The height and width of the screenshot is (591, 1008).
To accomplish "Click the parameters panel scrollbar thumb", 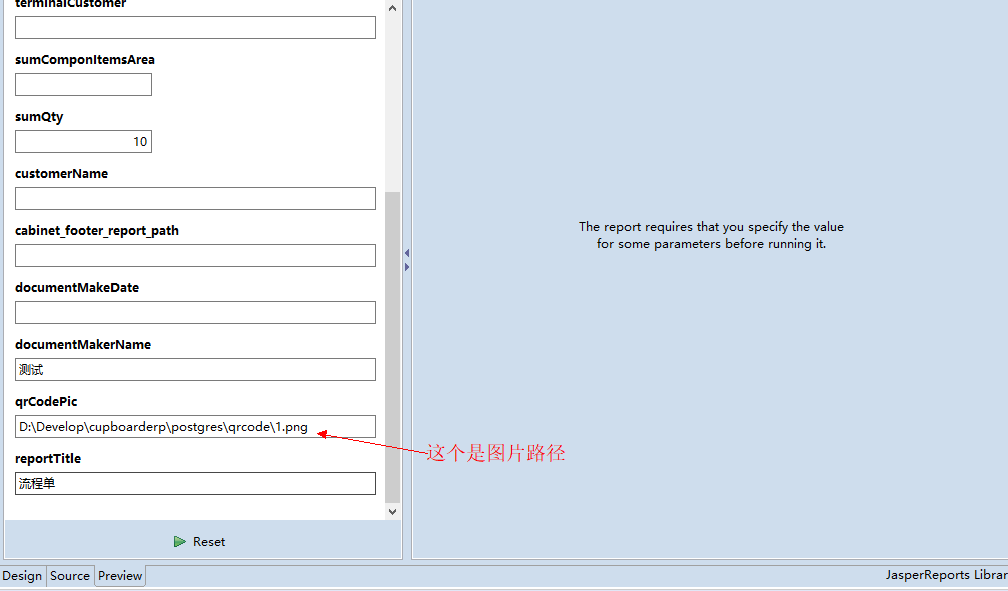I will pos(392,347).
